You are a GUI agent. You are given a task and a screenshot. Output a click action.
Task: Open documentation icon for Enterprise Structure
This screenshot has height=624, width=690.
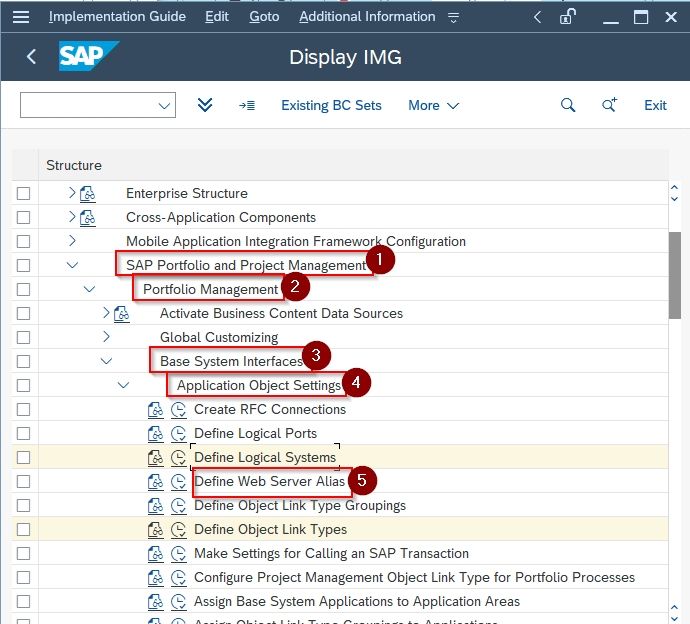tap(88, 193)
